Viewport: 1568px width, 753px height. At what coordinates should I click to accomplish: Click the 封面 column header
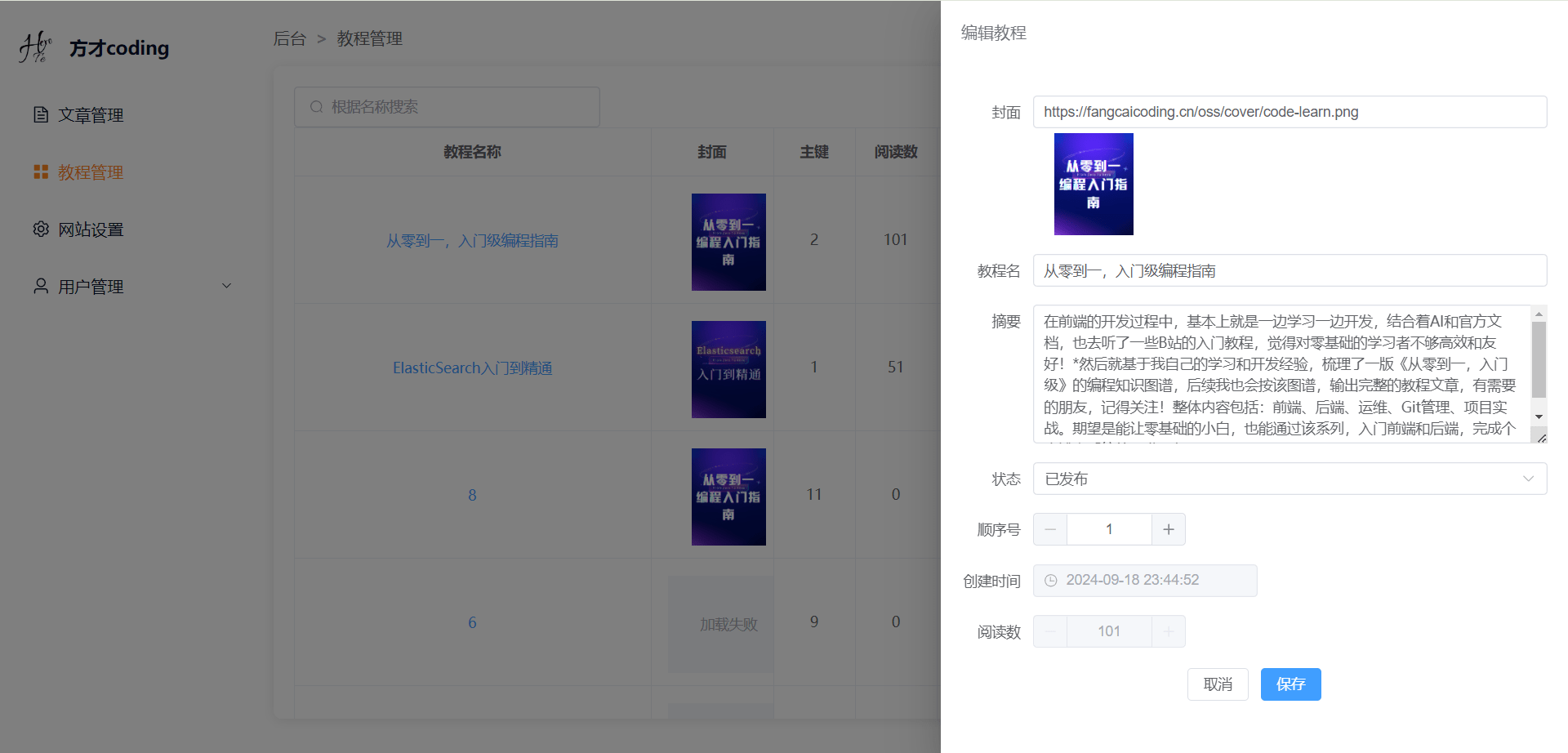(712, 152)
